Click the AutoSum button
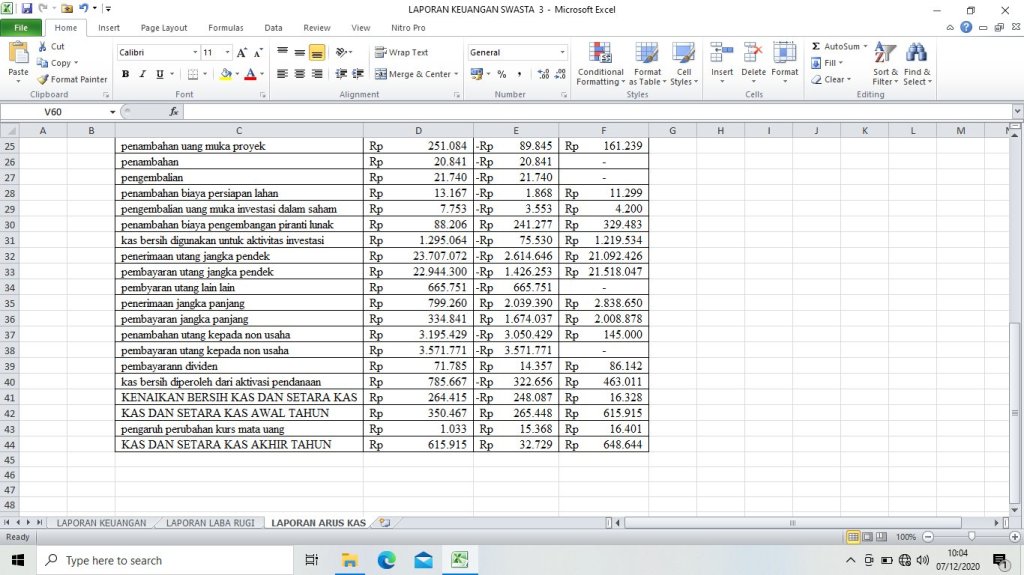The height and width of the screenshot is (575, 1024). tap(836, 47)
